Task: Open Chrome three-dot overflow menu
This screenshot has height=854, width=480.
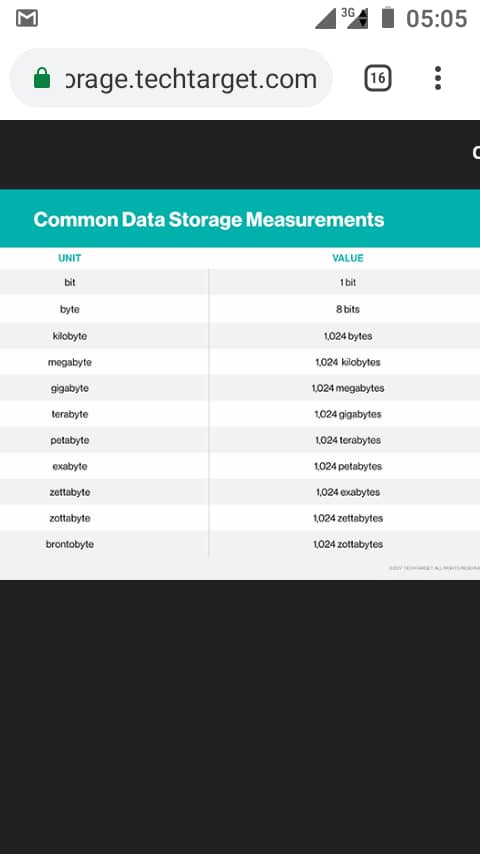Action: (438, 78)
